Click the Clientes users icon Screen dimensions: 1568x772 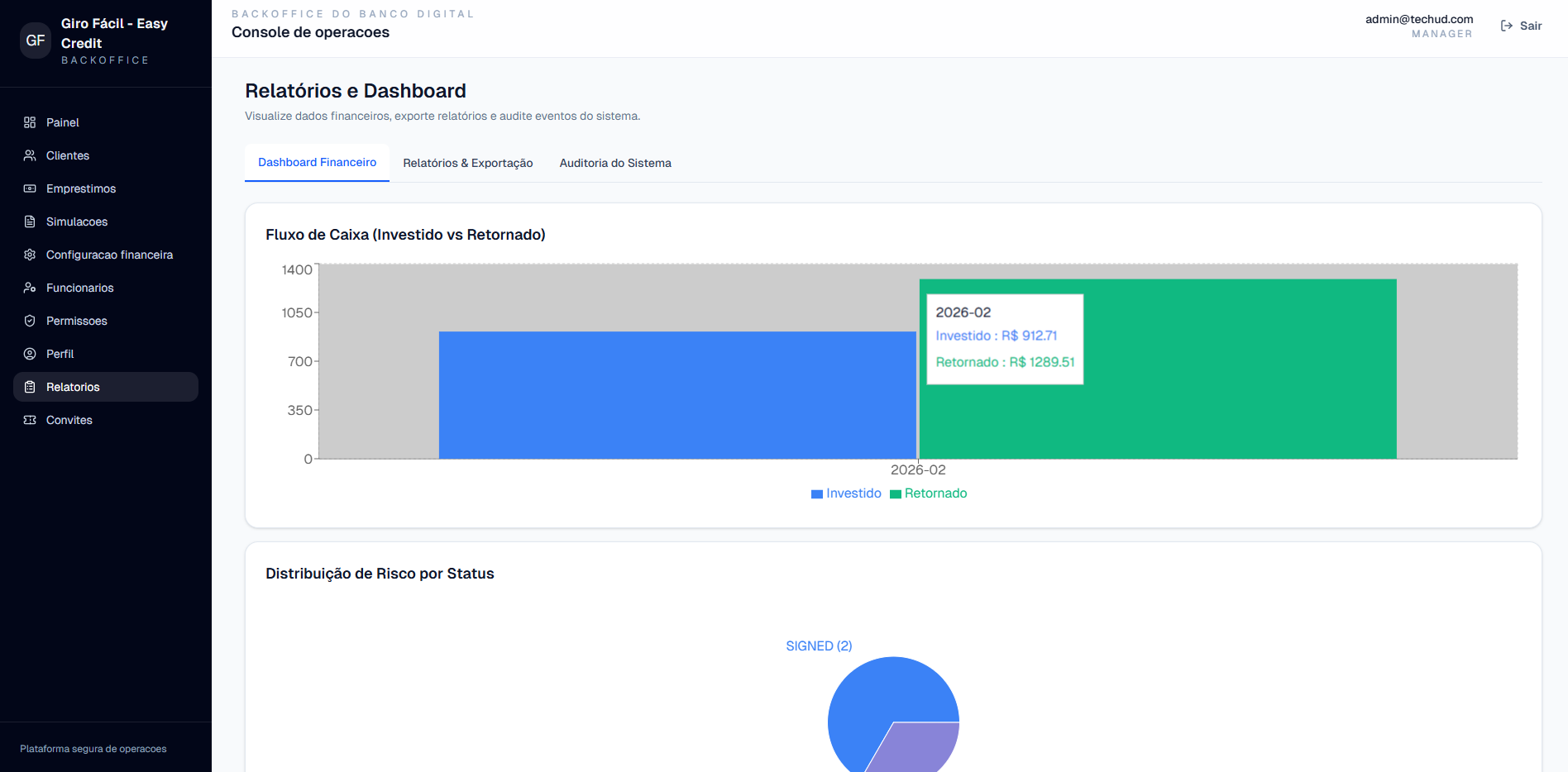(x=30, y=155)
